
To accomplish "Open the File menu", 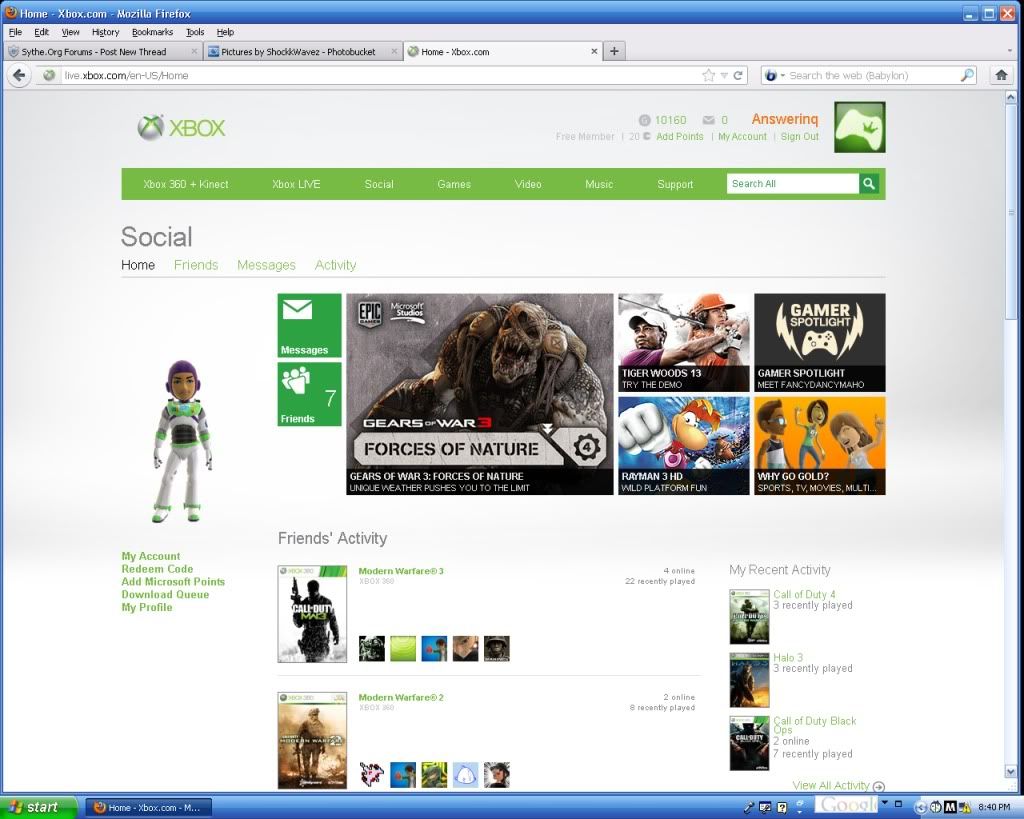I will pyautogui.click(x=15, y=32).
